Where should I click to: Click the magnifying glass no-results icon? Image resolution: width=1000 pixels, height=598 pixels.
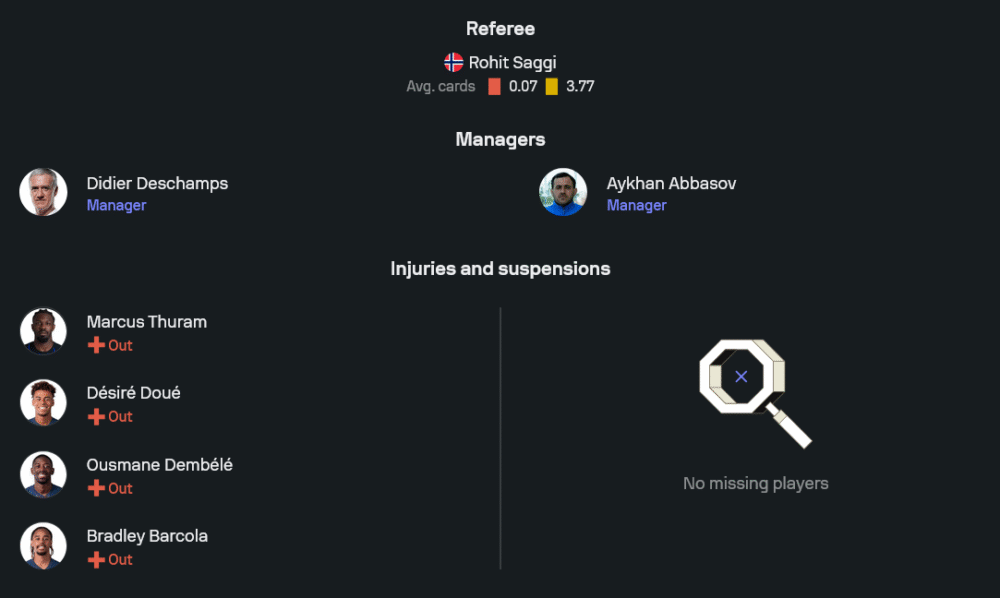[753, 391]
